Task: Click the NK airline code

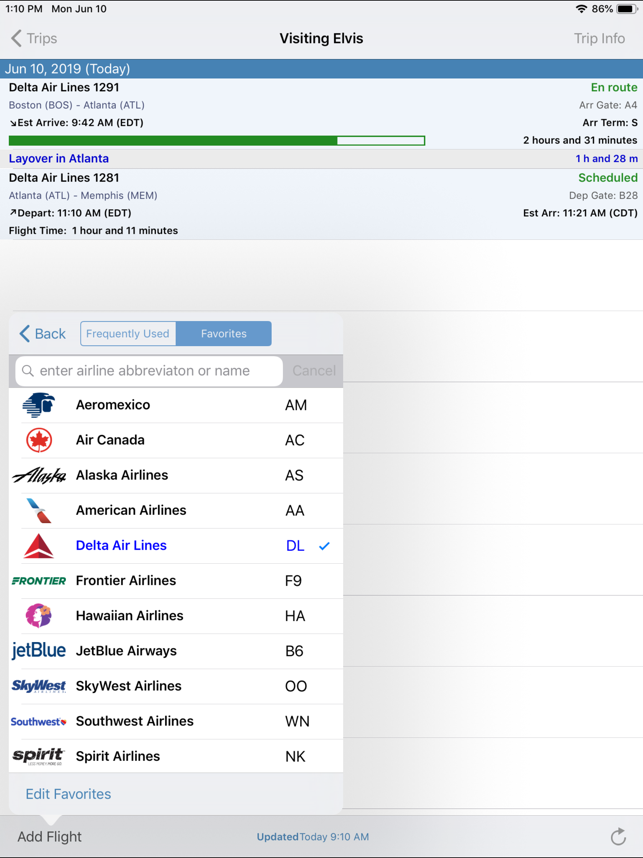Action: (x=295, y=756)
